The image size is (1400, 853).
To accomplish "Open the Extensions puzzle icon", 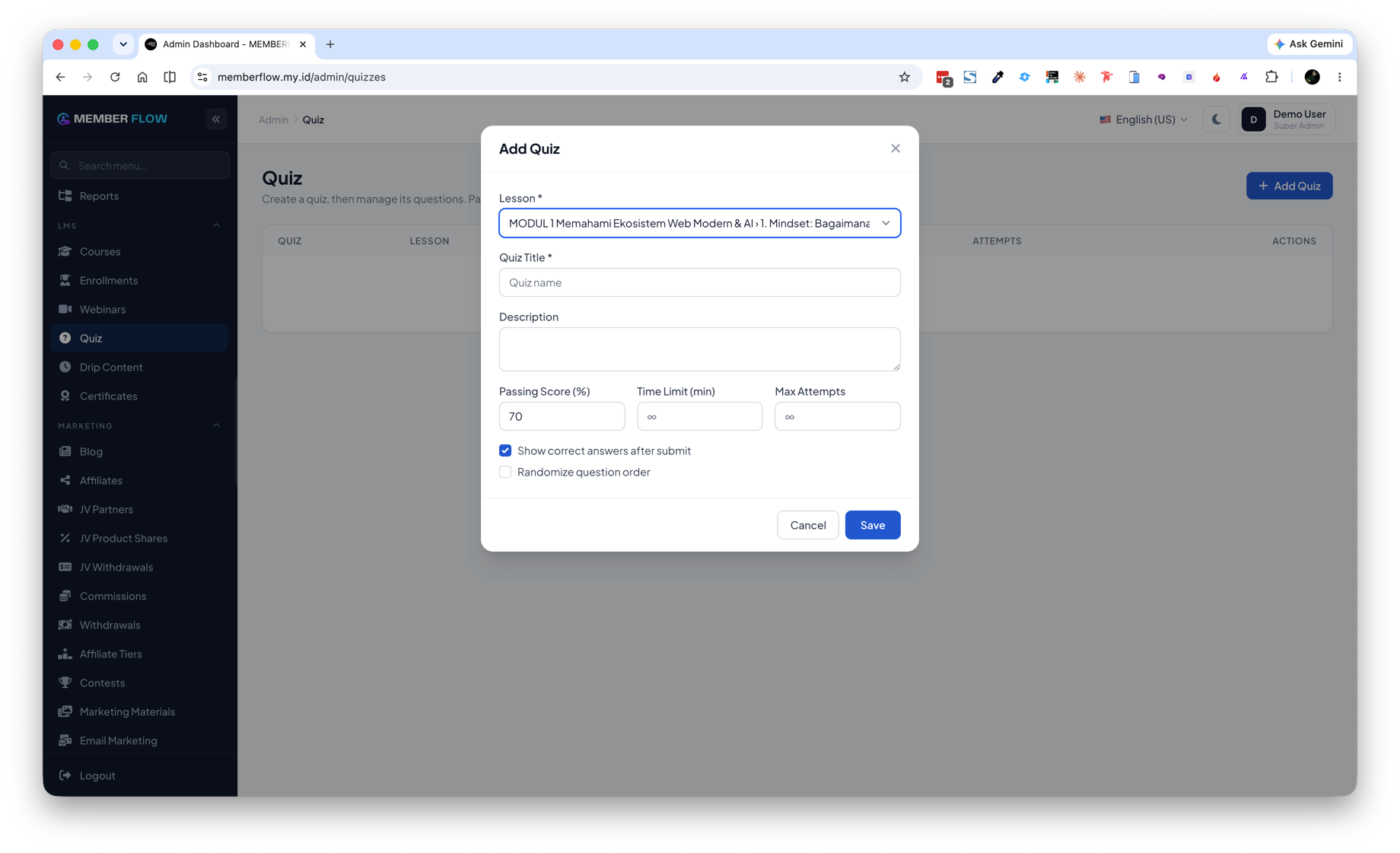I will pos(1271,77).
